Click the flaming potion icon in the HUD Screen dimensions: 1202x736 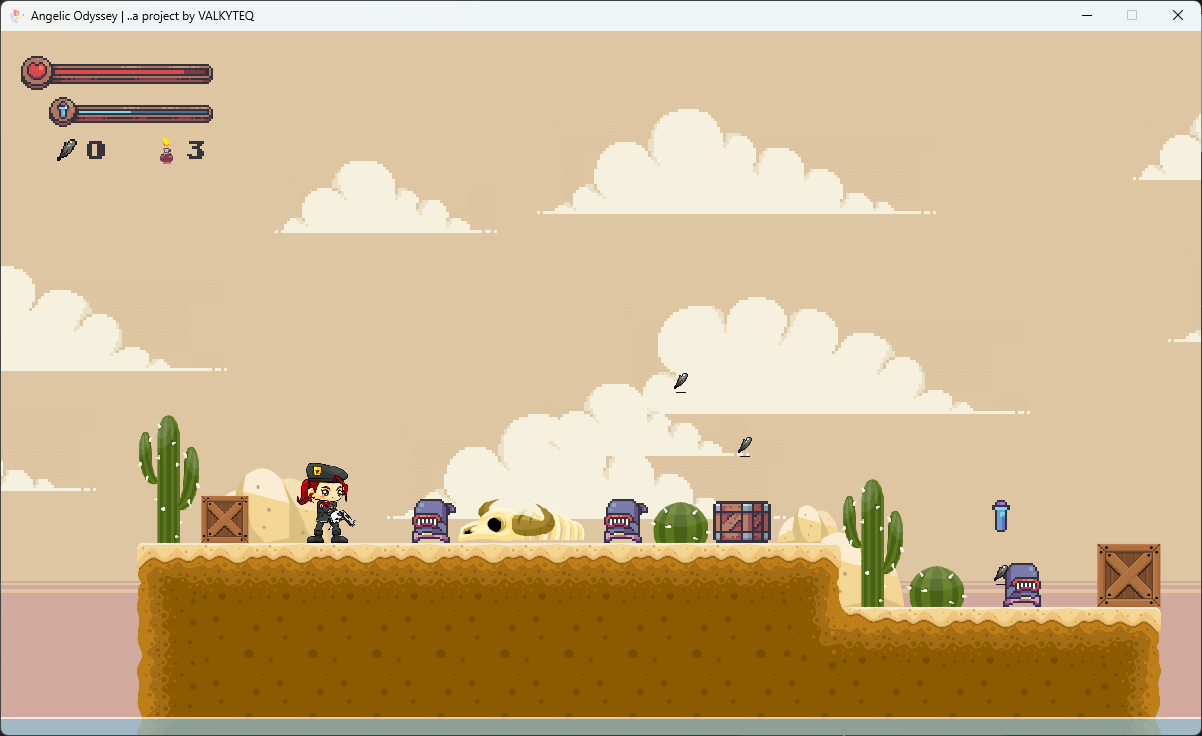pyautogui.click(x=166, y=150)
